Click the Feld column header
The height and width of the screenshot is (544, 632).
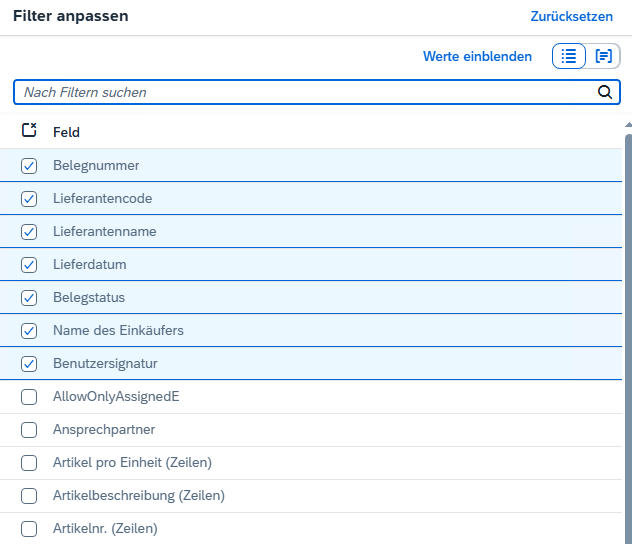(x=67, y=132)
